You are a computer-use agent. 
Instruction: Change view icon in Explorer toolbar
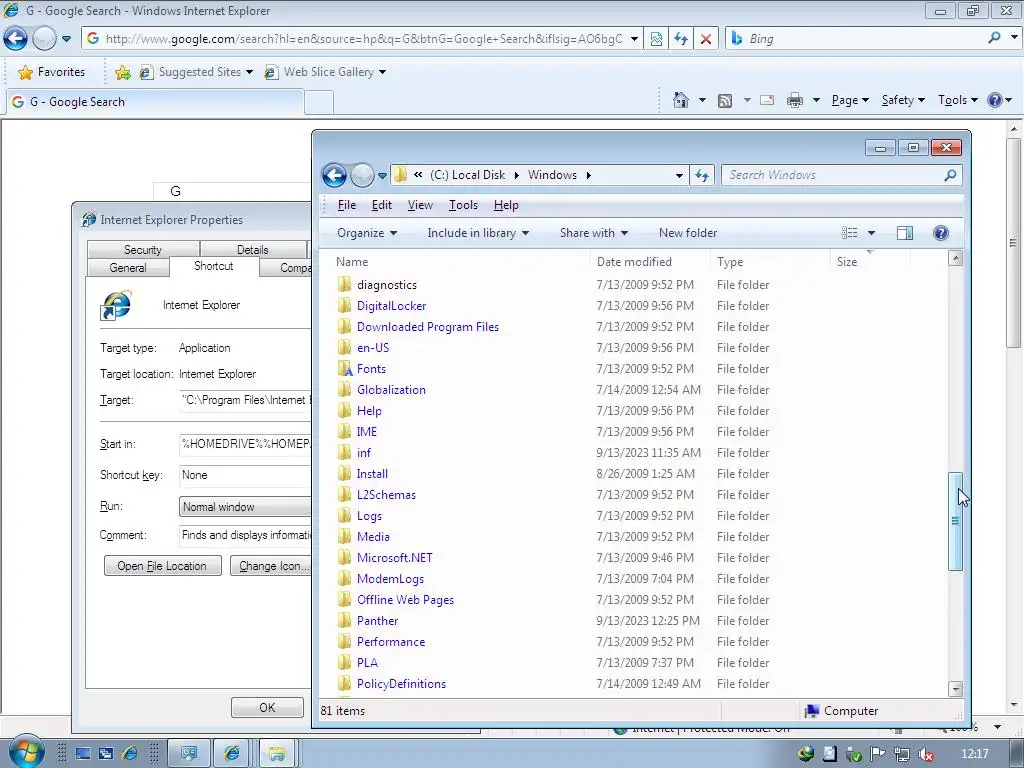849,233
